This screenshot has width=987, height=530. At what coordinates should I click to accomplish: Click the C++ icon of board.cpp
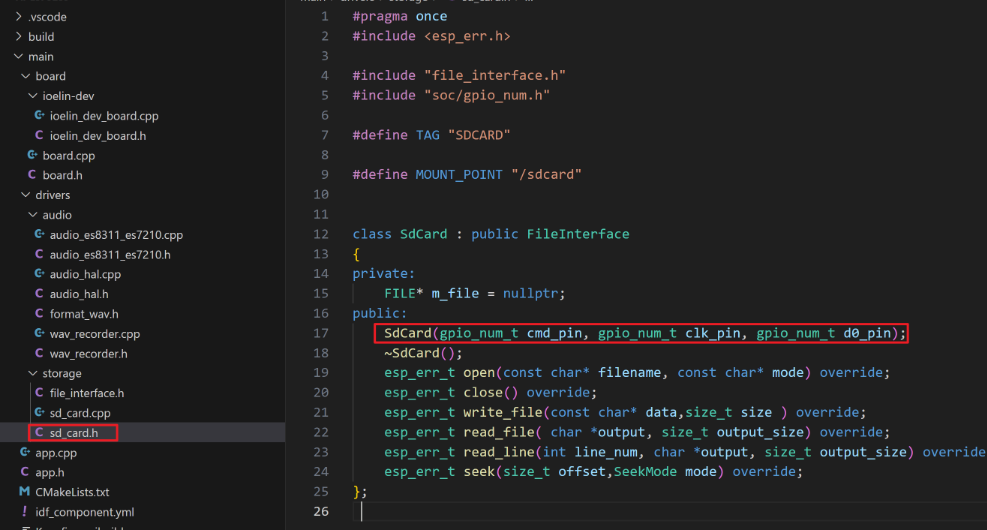[x=32, y=155]
